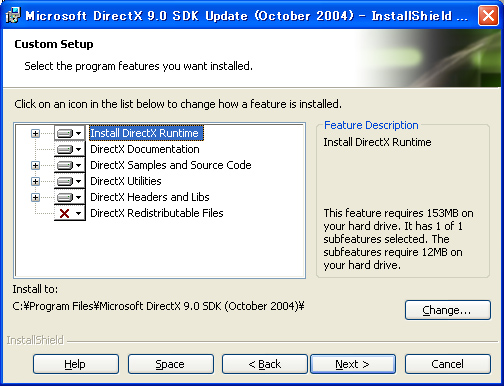Click the installer icon in title bar

(13, 15)
